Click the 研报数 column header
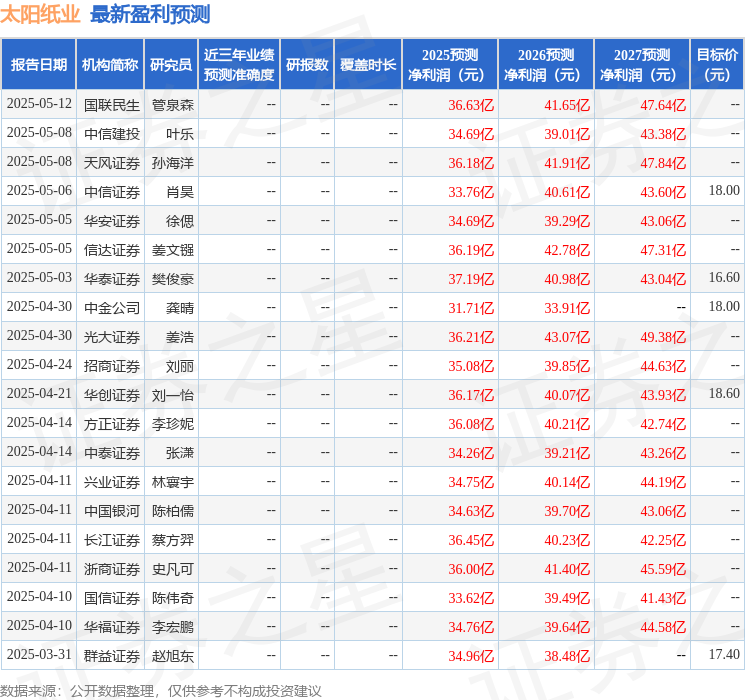Viewport: 745px width, 700px height. [x=307, y=64]
